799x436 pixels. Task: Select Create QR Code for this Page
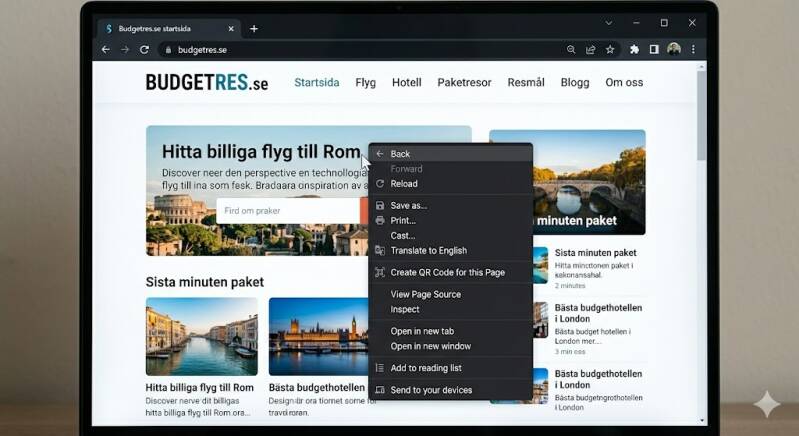[x=450, y=272]
